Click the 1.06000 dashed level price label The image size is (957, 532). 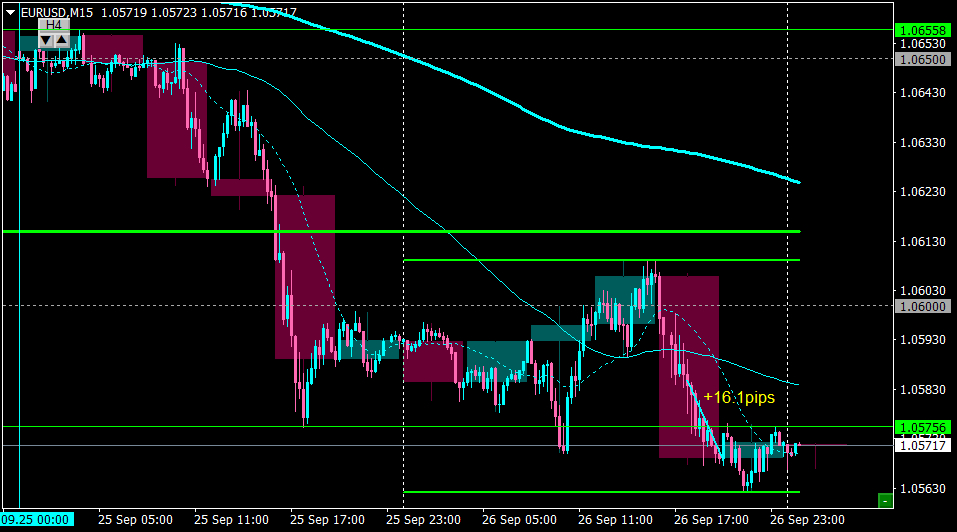click(922, 306)
